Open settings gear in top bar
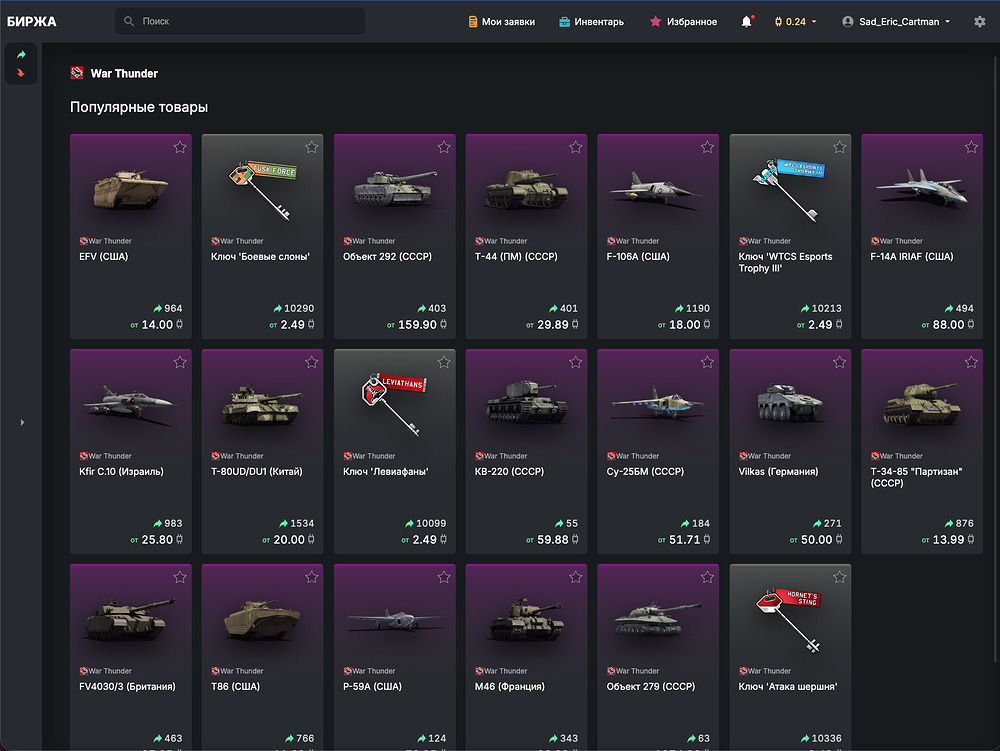The height and width of the screenshot is (751, 1000). (979, 22)
